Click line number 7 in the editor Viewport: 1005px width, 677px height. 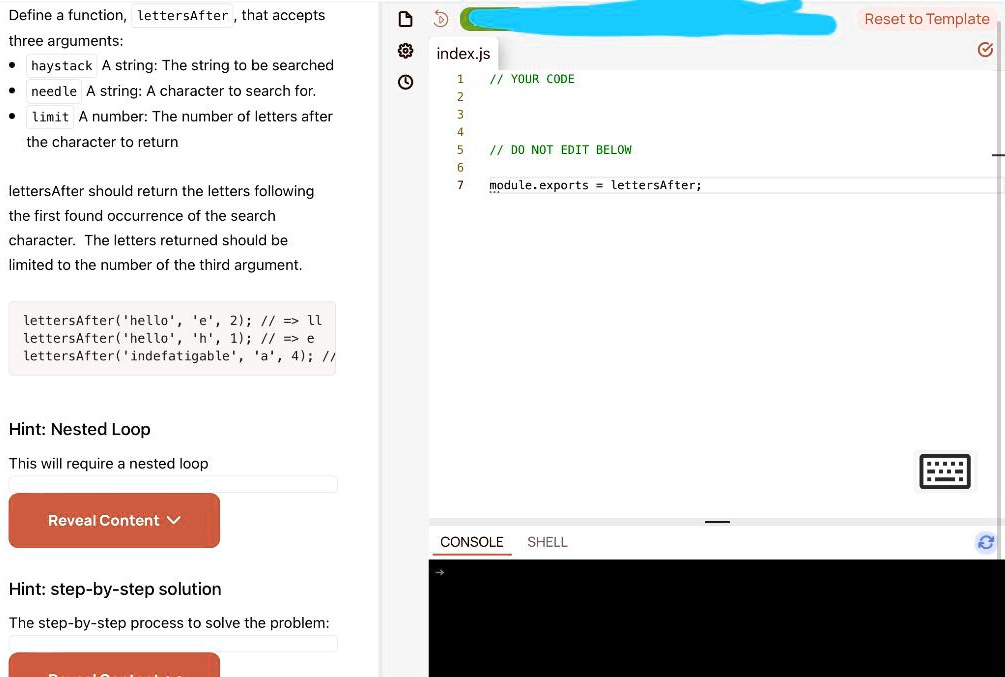point(460,185)
